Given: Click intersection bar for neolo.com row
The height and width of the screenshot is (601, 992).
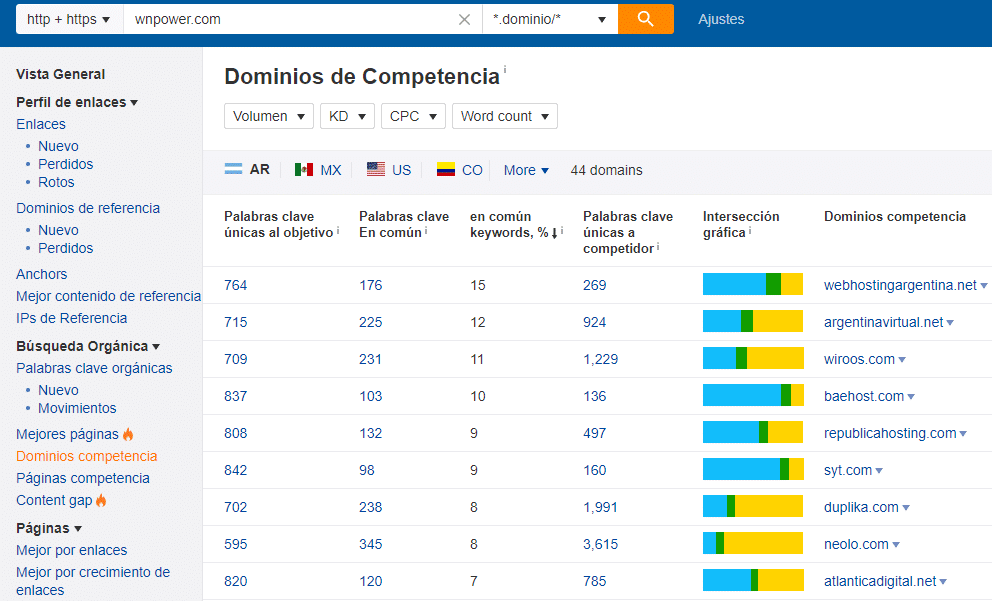Looking at the screenshot, I should 753,543.
